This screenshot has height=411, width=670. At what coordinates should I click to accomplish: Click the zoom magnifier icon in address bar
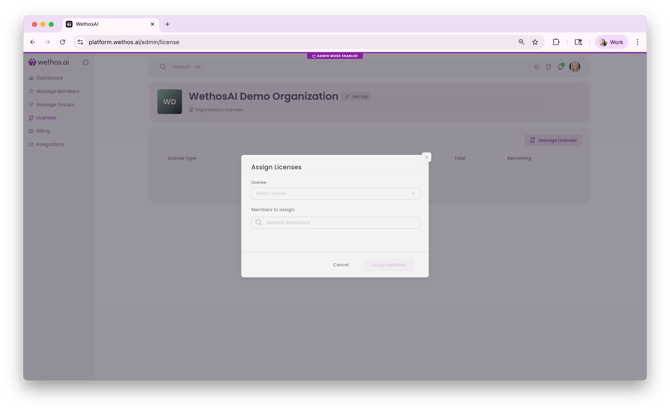tap(521, 42)
